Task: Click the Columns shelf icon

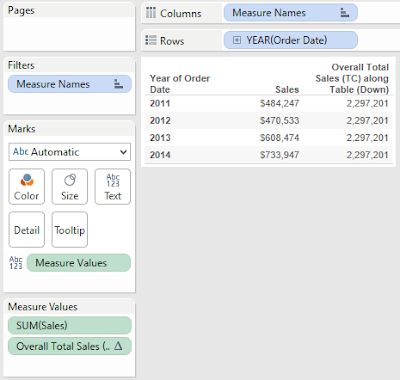Action: pyautogui.click(x=151, y=13)
